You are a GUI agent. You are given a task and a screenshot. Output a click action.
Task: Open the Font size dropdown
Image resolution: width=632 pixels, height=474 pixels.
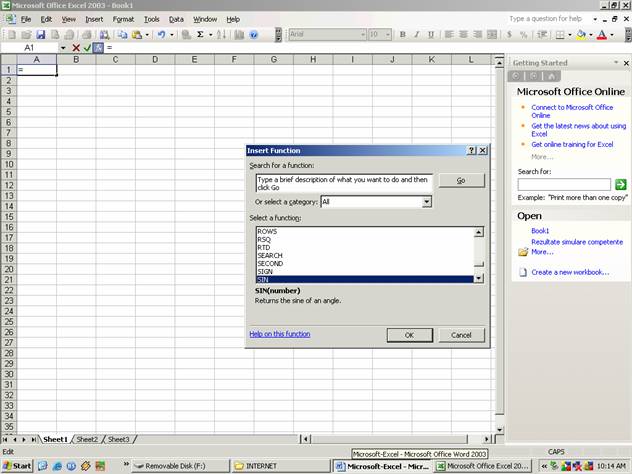(388, 35)
